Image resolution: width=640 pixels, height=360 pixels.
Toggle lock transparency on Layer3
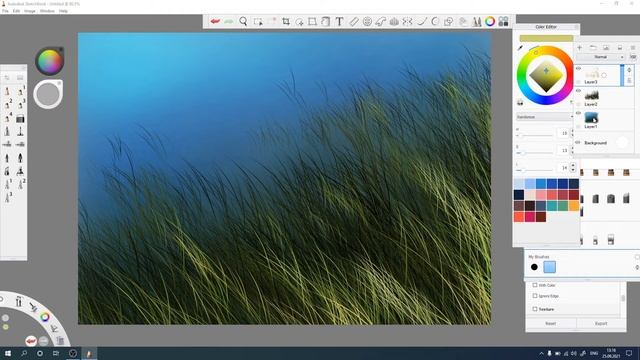(x=578, y=82)
